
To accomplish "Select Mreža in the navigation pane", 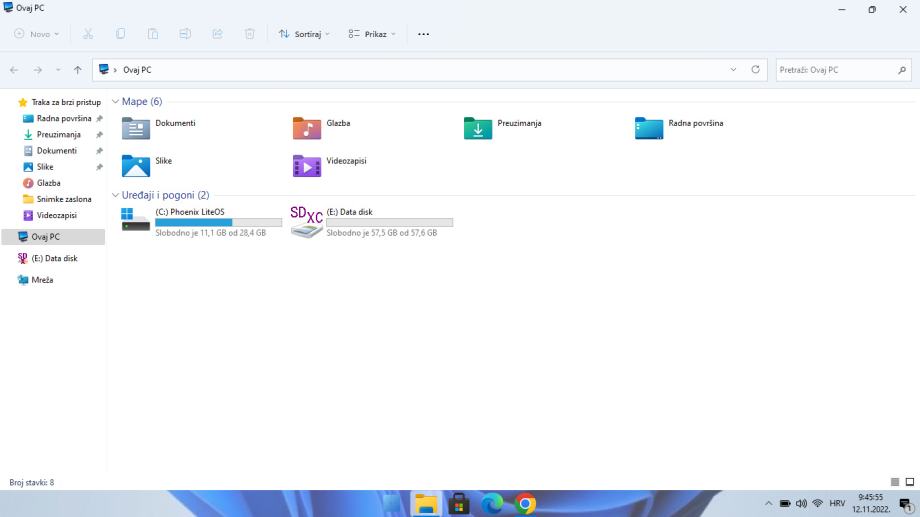I will (42, 280).
